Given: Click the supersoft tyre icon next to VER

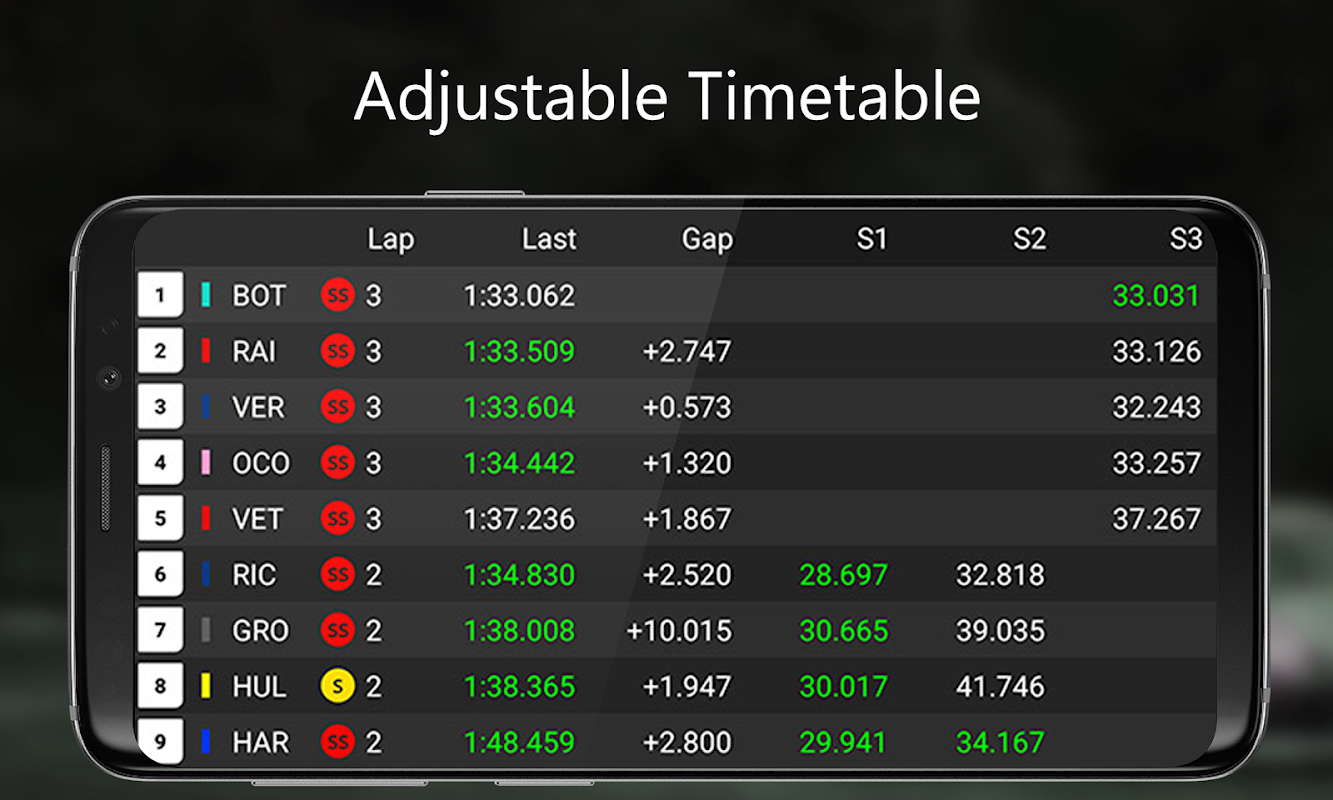Looking at the screenshot, I should (x=338, y=408).
